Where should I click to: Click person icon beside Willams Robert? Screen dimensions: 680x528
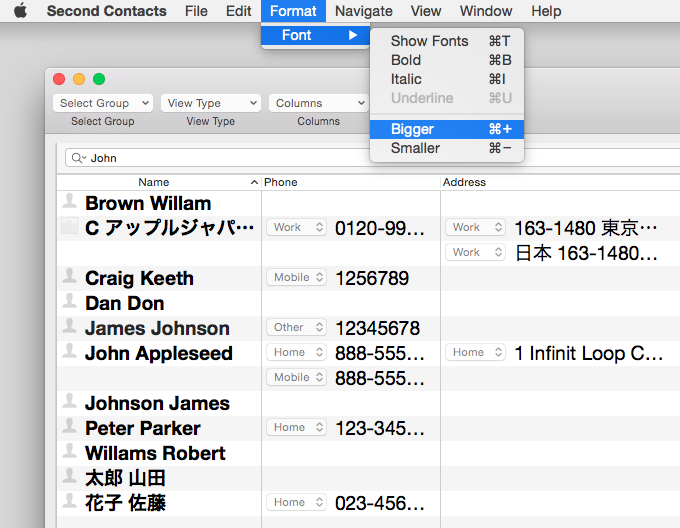point(69,451)
